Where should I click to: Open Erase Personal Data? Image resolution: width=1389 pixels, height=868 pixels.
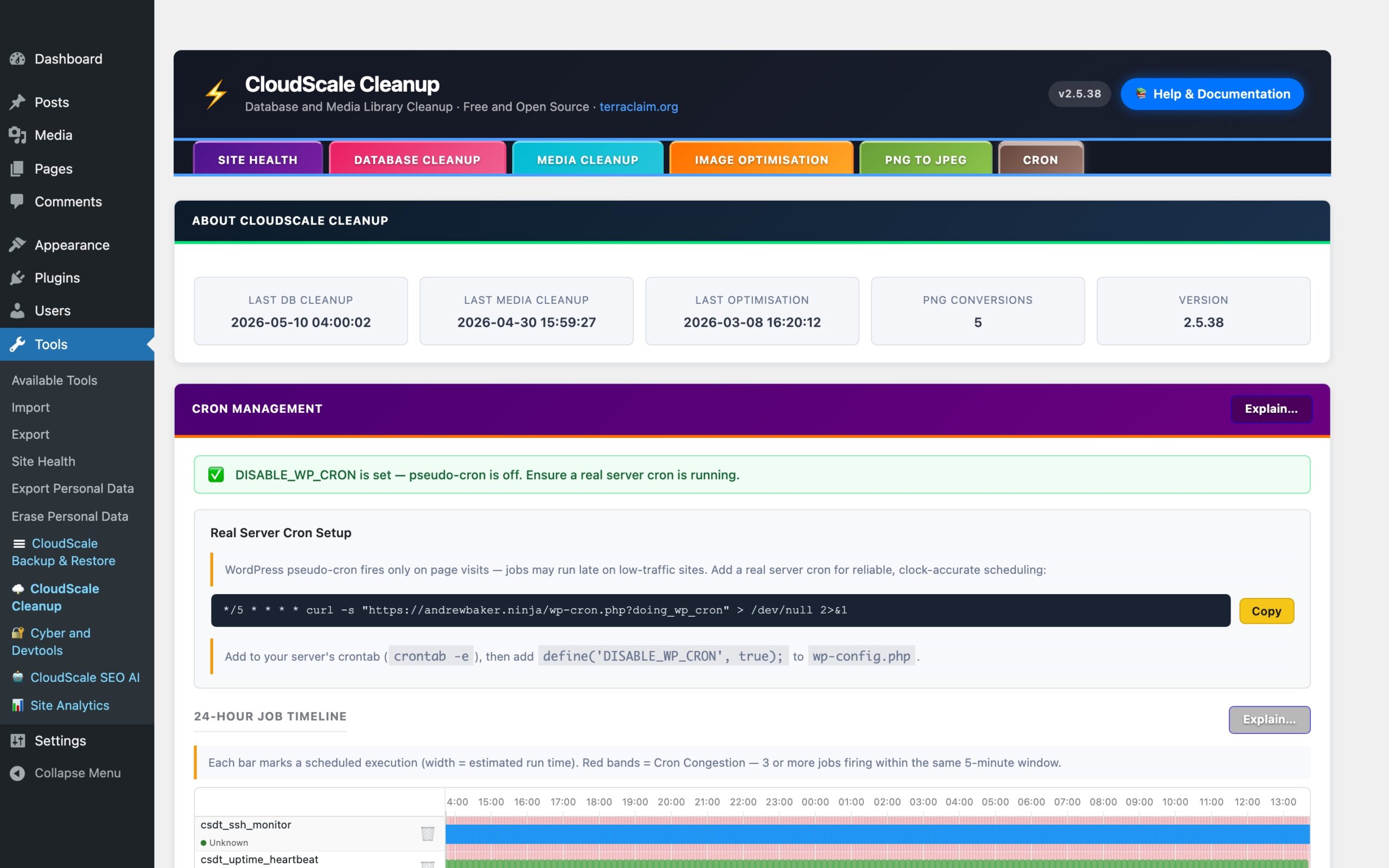pos(70,516)
